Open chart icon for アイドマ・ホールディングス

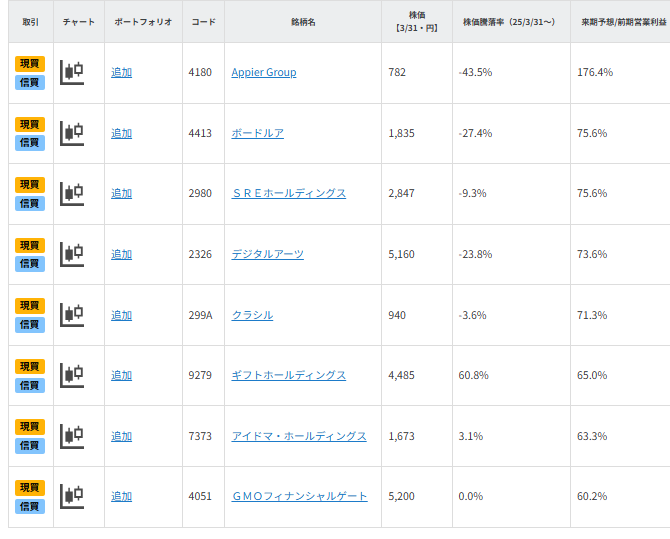[72, 436]
